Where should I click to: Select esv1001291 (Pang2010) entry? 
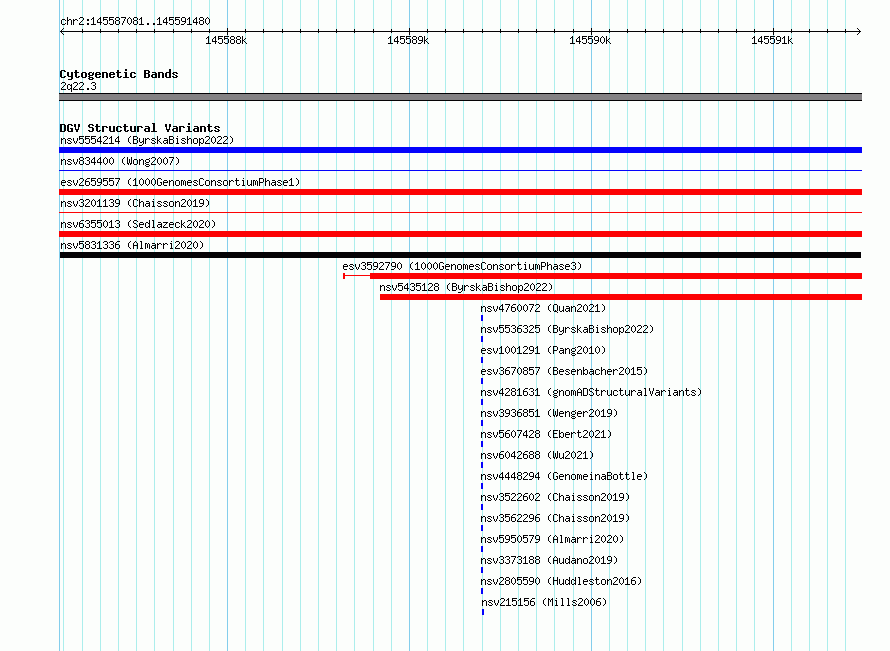[x=543, y=350]
